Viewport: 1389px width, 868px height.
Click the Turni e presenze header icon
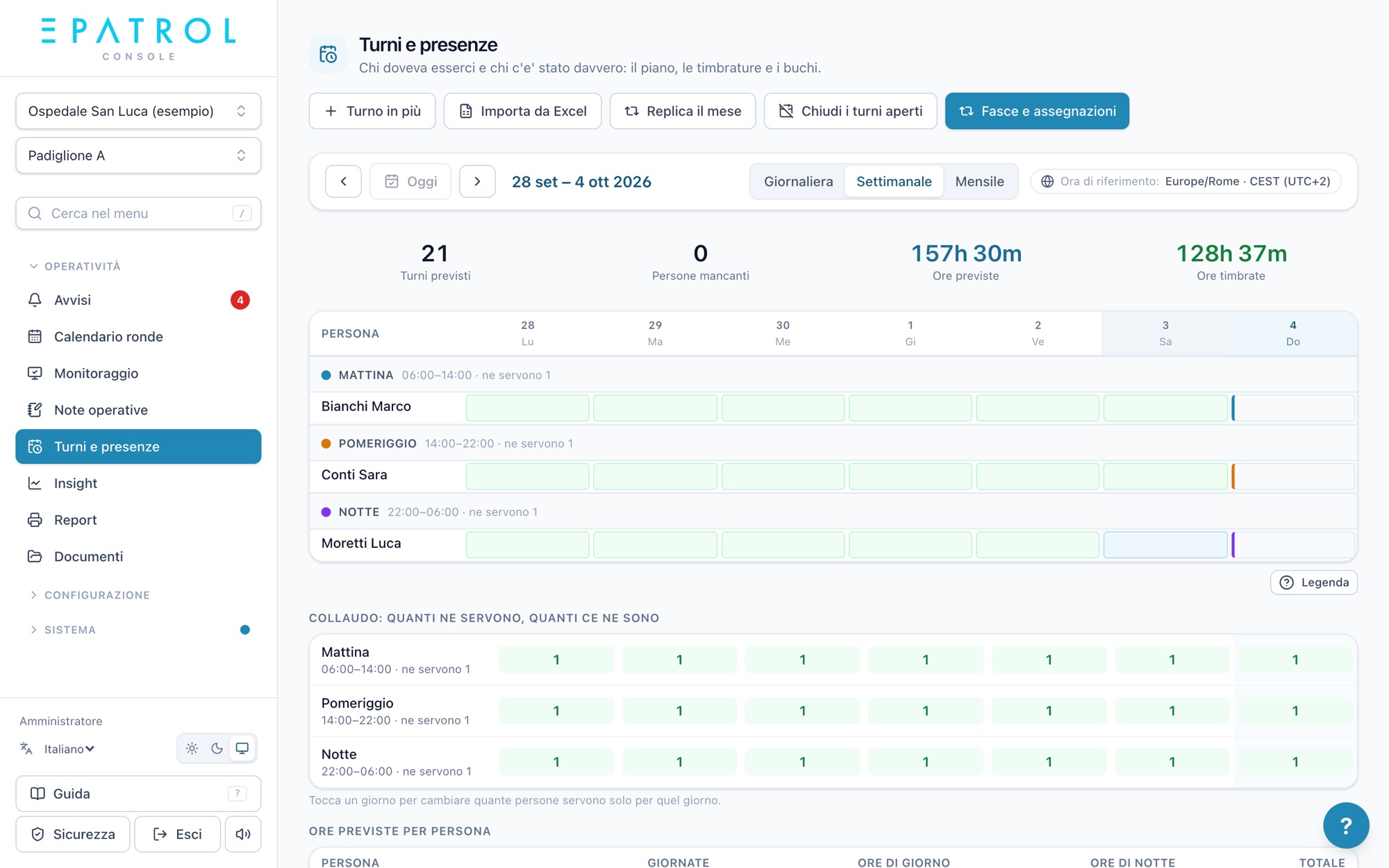pos(328,54)
